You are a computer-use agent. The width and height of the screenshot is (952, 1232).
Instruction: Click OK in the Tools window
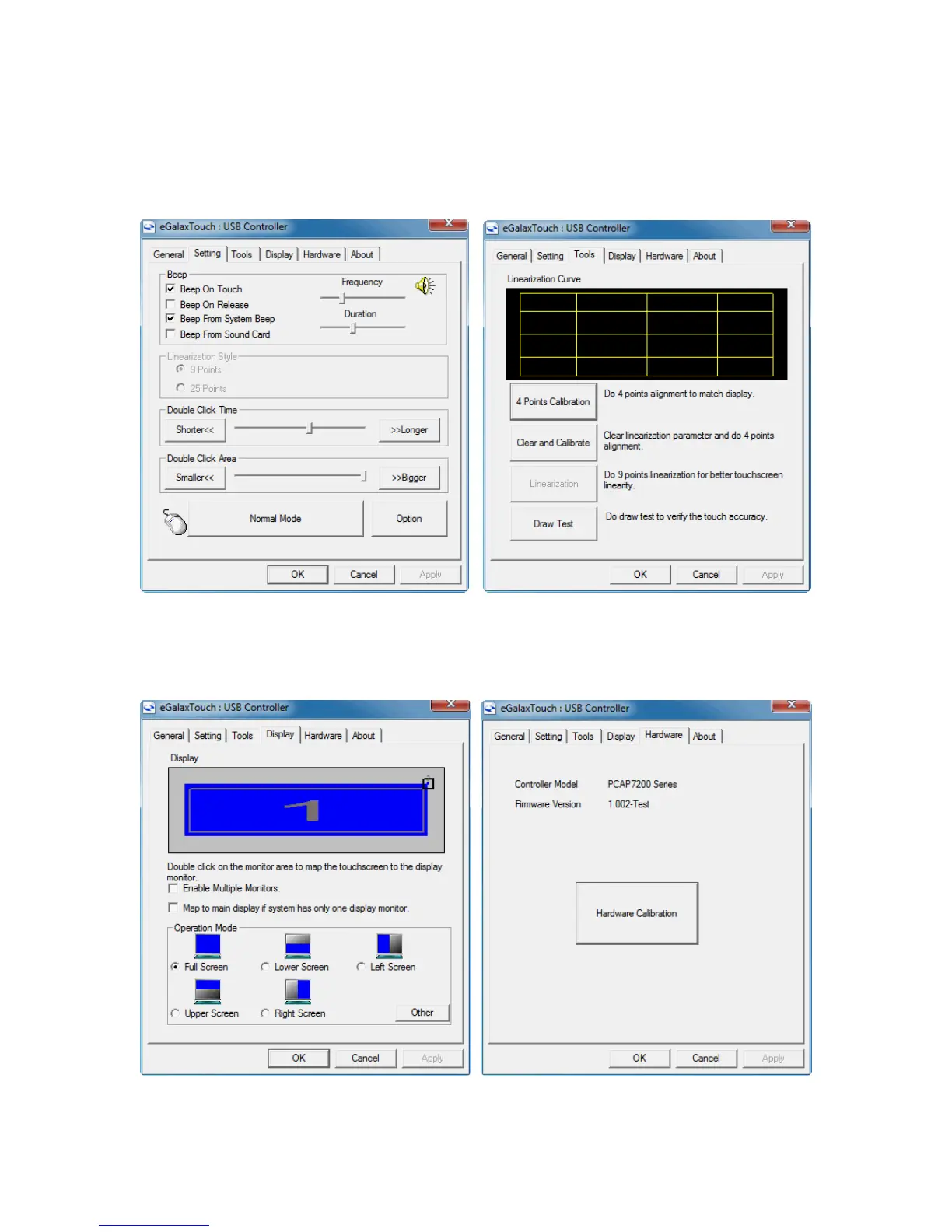[640, 575]
